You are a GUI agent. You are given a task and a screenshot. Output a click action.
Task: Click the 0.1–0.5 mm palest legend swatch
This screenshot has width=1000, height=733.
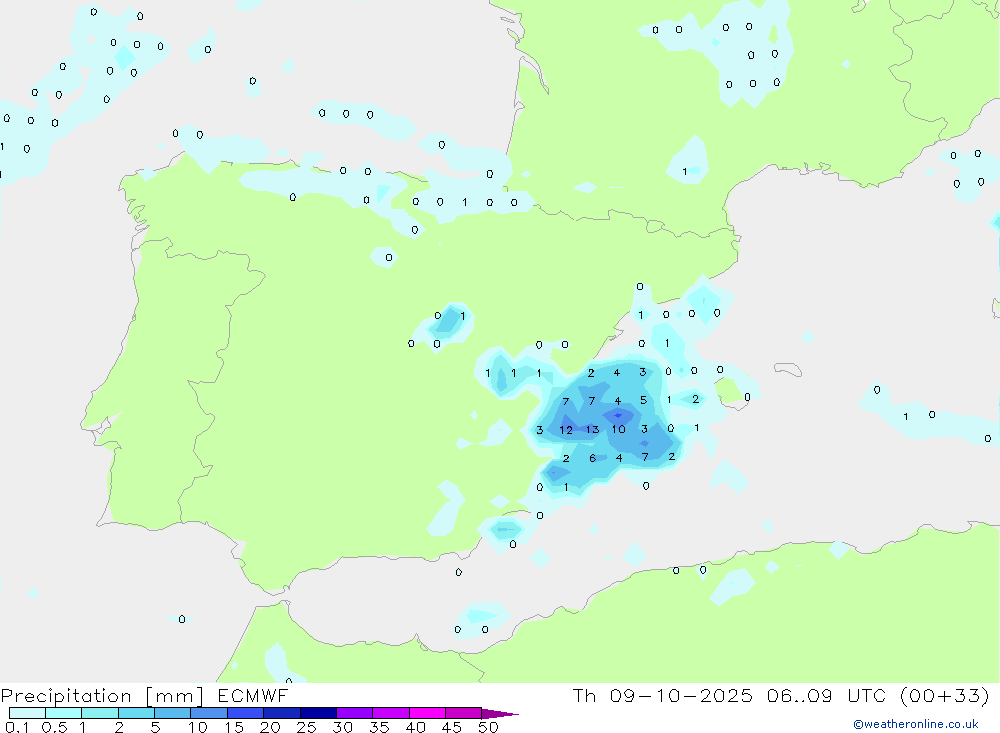click(x=27, y=713)
